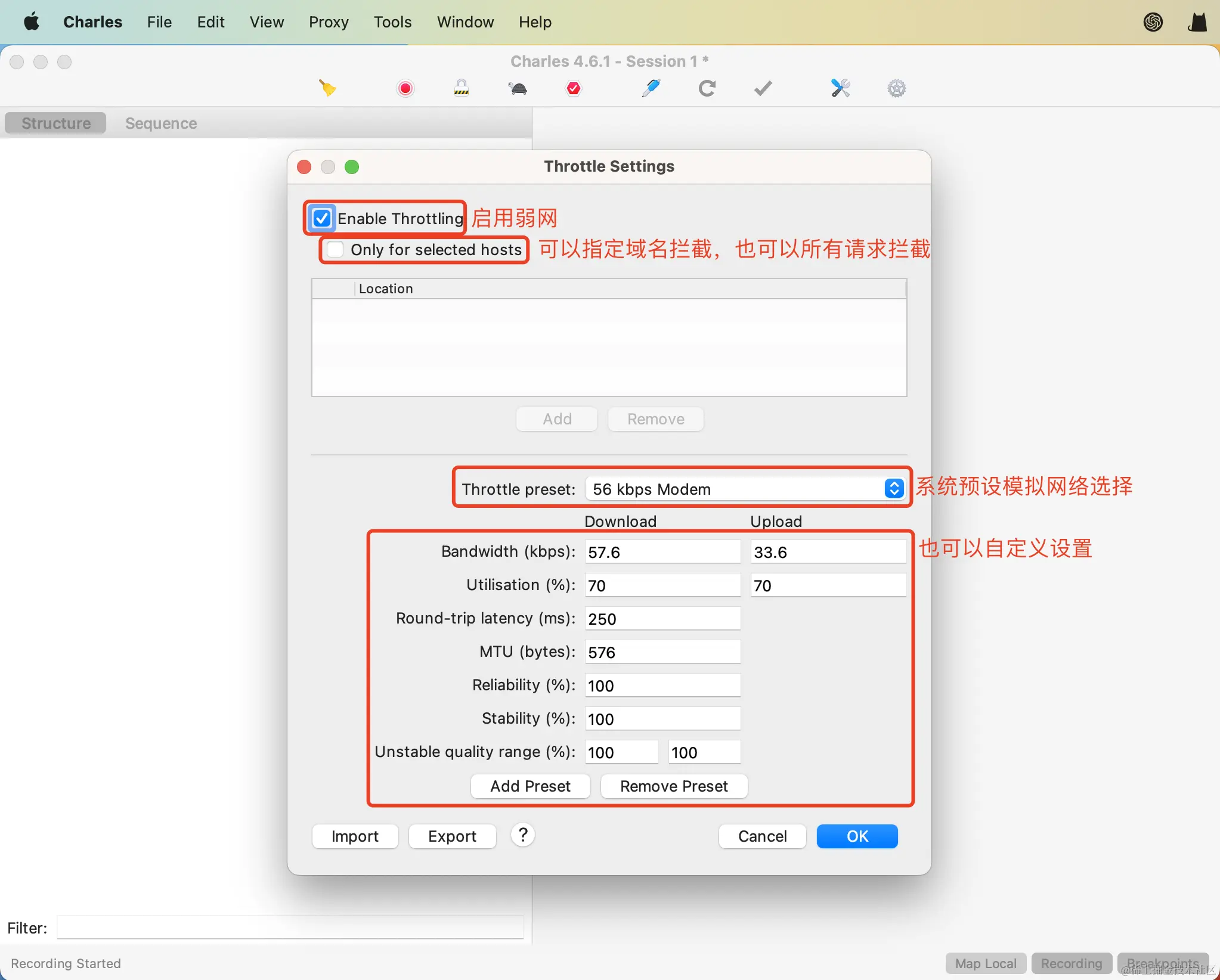Click the Add Preset button
This screenshot has width=1220, height=980.
point(530,786)
